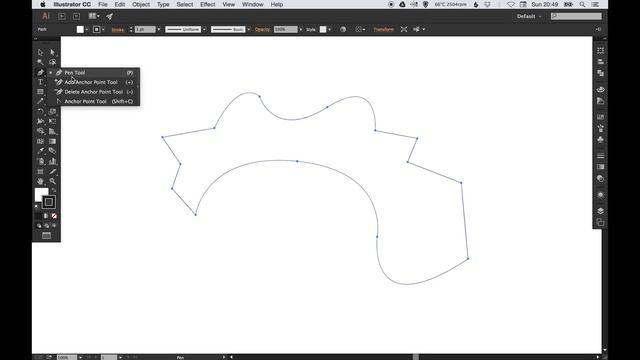640x360 pixels.
Task: Open the Fill color dropdown in control bar
Action: [x=87, y=29]
